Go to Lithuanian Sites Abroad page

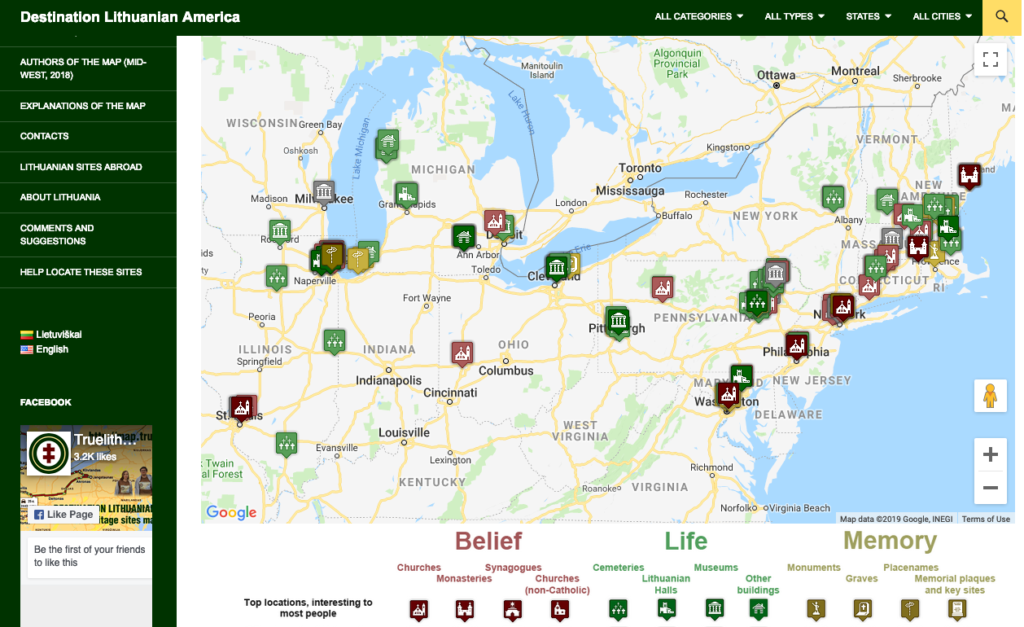(81, 167)
